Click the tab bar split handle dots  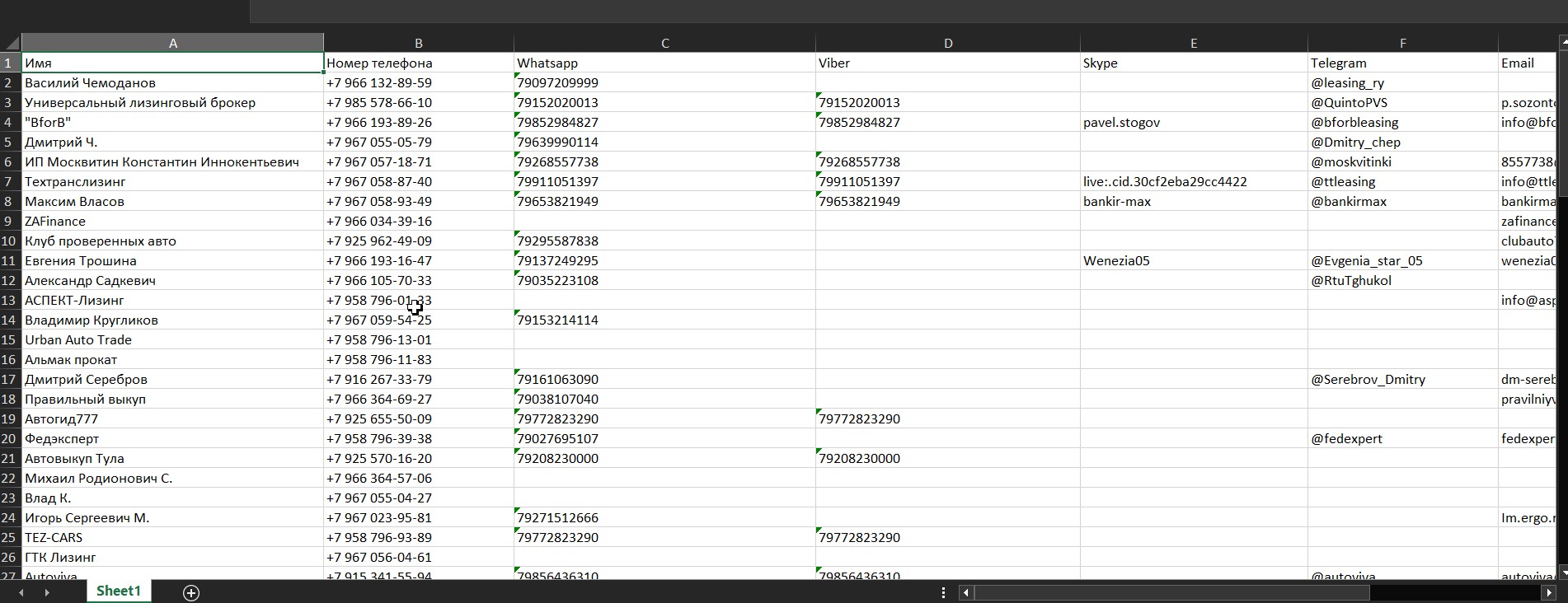pyautogui.click(x=943, y=592)
